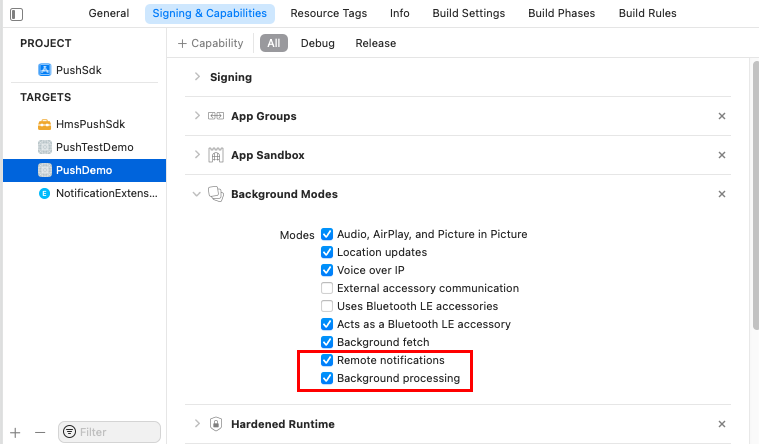
Task: Toggle the navigator sidebar icon
Action: point(16,14)
